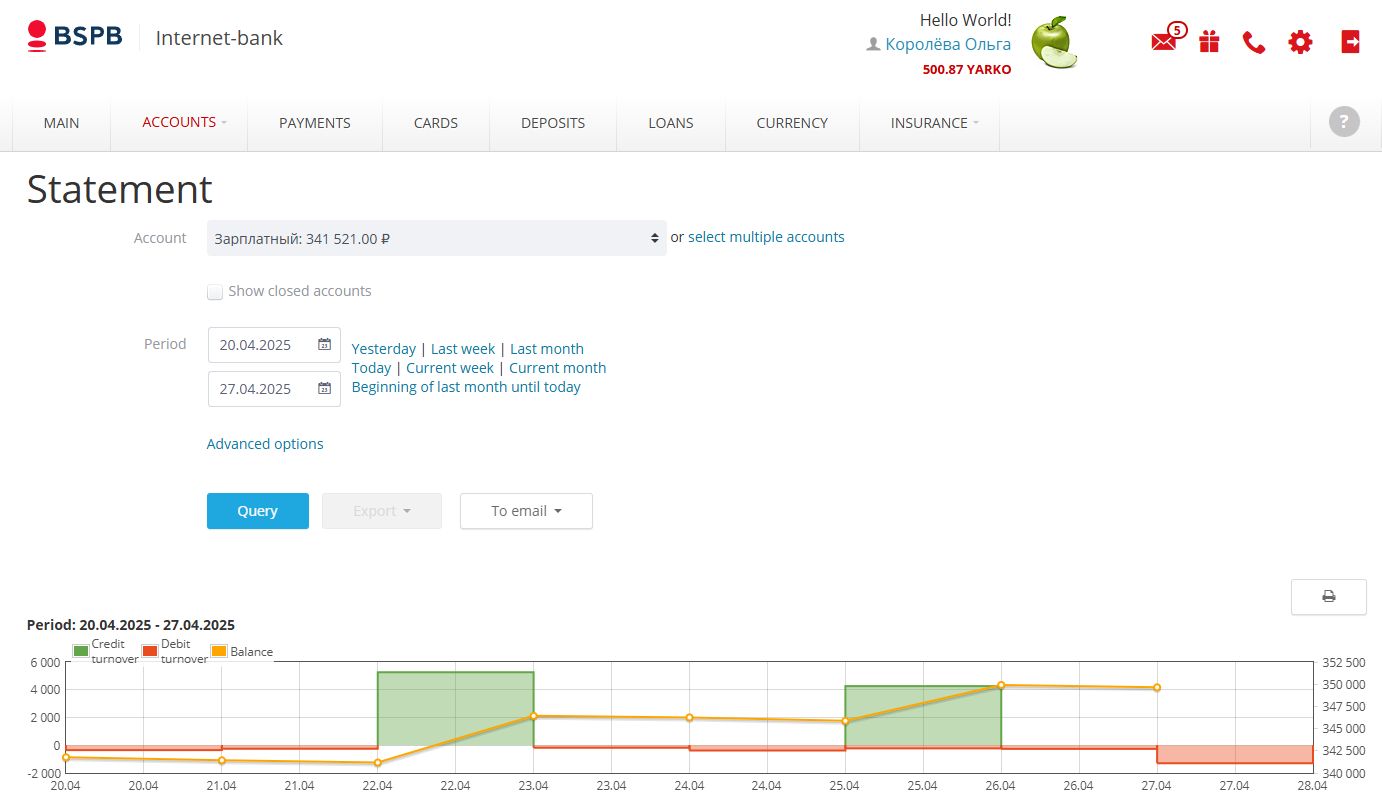Click the help question mark icon
Screen dimensions: 1382x811
1344,122
